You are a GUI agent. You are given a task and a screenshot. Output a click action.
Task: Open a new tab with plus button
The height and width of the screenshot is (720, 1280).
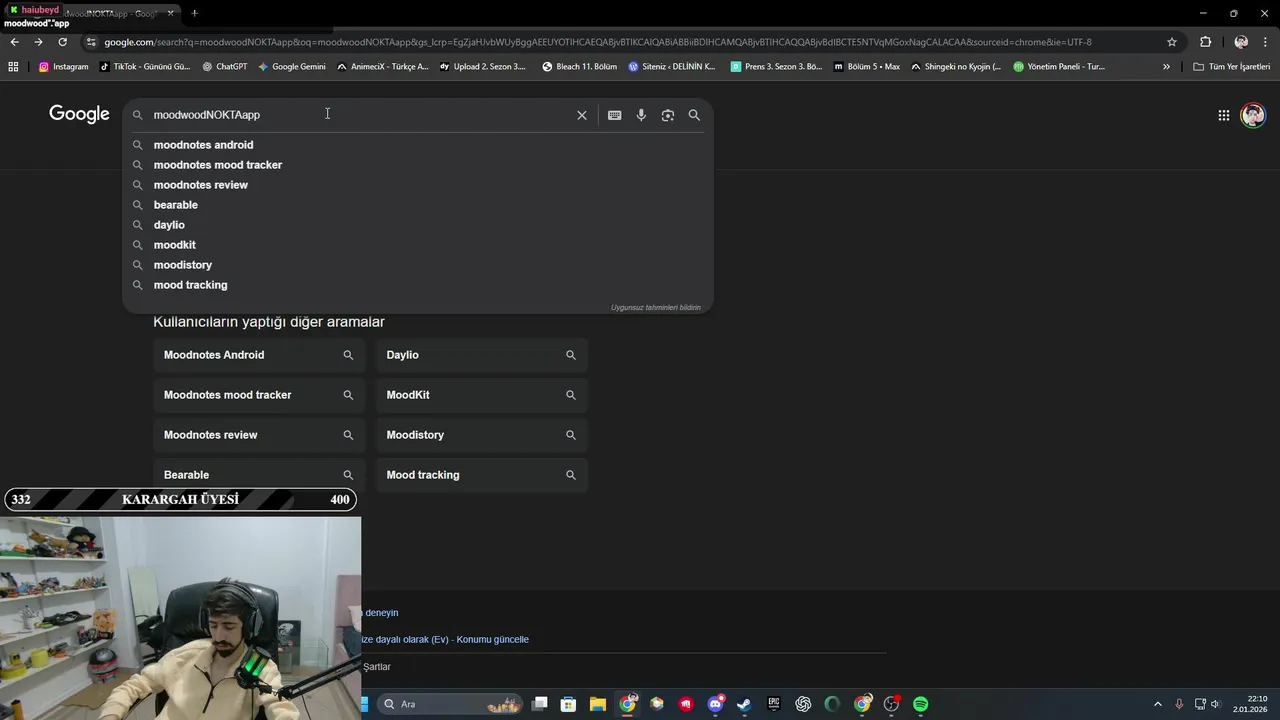click(x=194, y=13)
